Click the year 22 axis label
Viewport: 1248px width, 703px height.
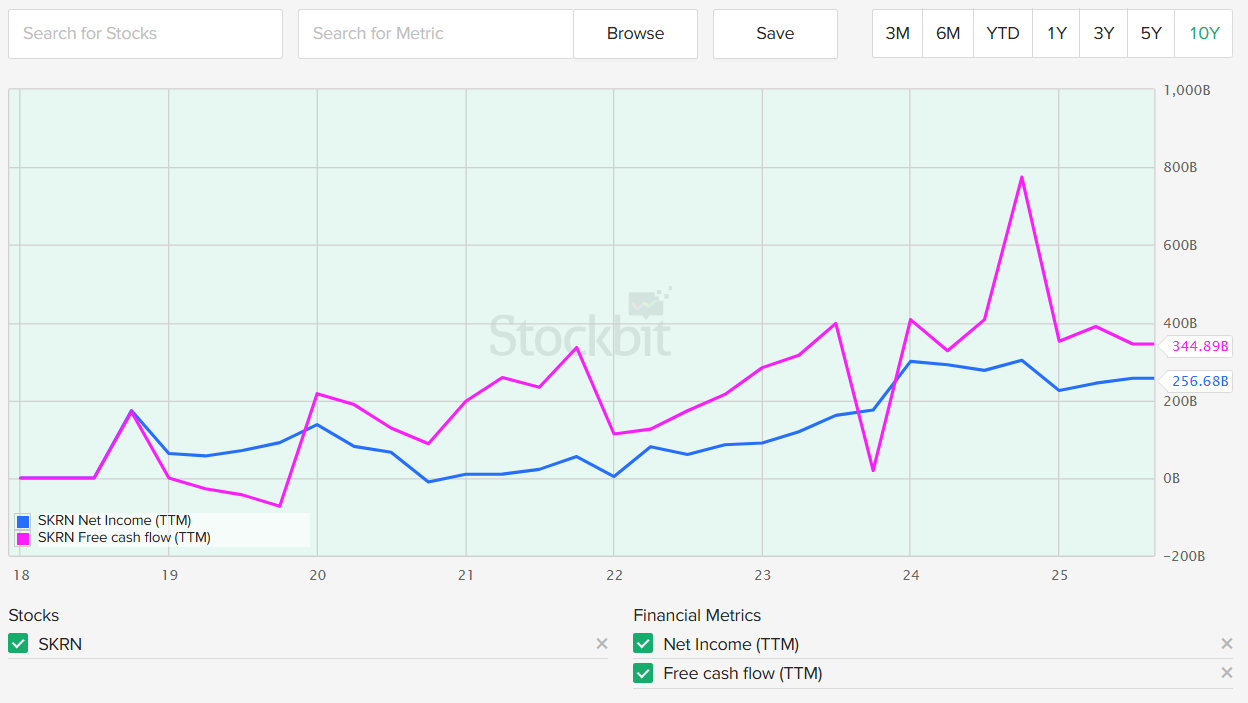[614, 575]
